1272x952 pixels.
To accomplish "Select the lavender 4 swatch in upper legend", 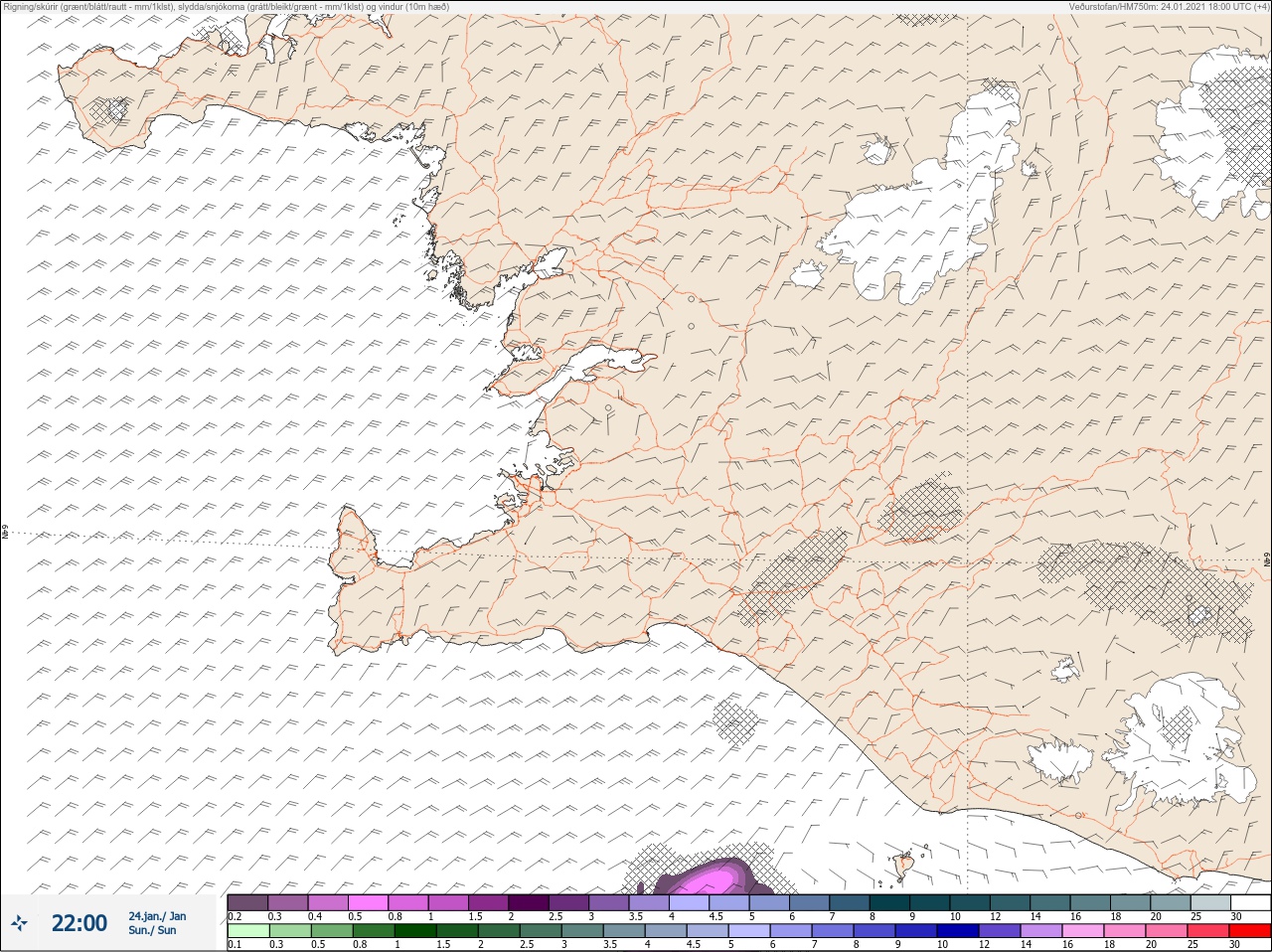I will tap(689, 902).
